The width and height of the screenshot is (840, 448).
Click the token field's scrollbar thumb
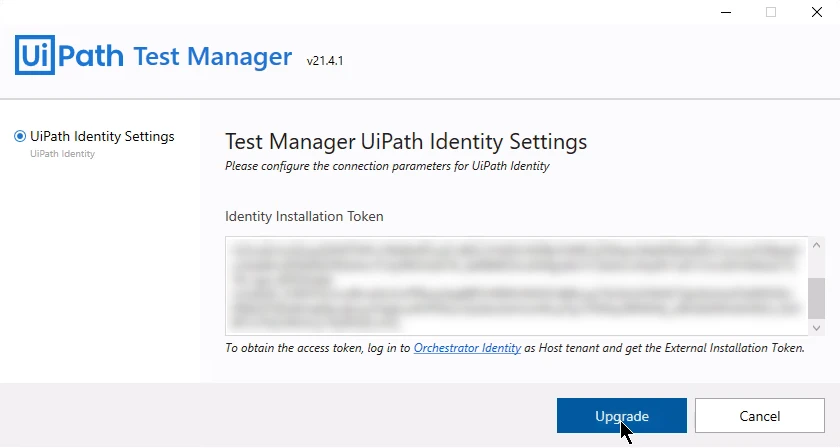[x=816, y=298]
